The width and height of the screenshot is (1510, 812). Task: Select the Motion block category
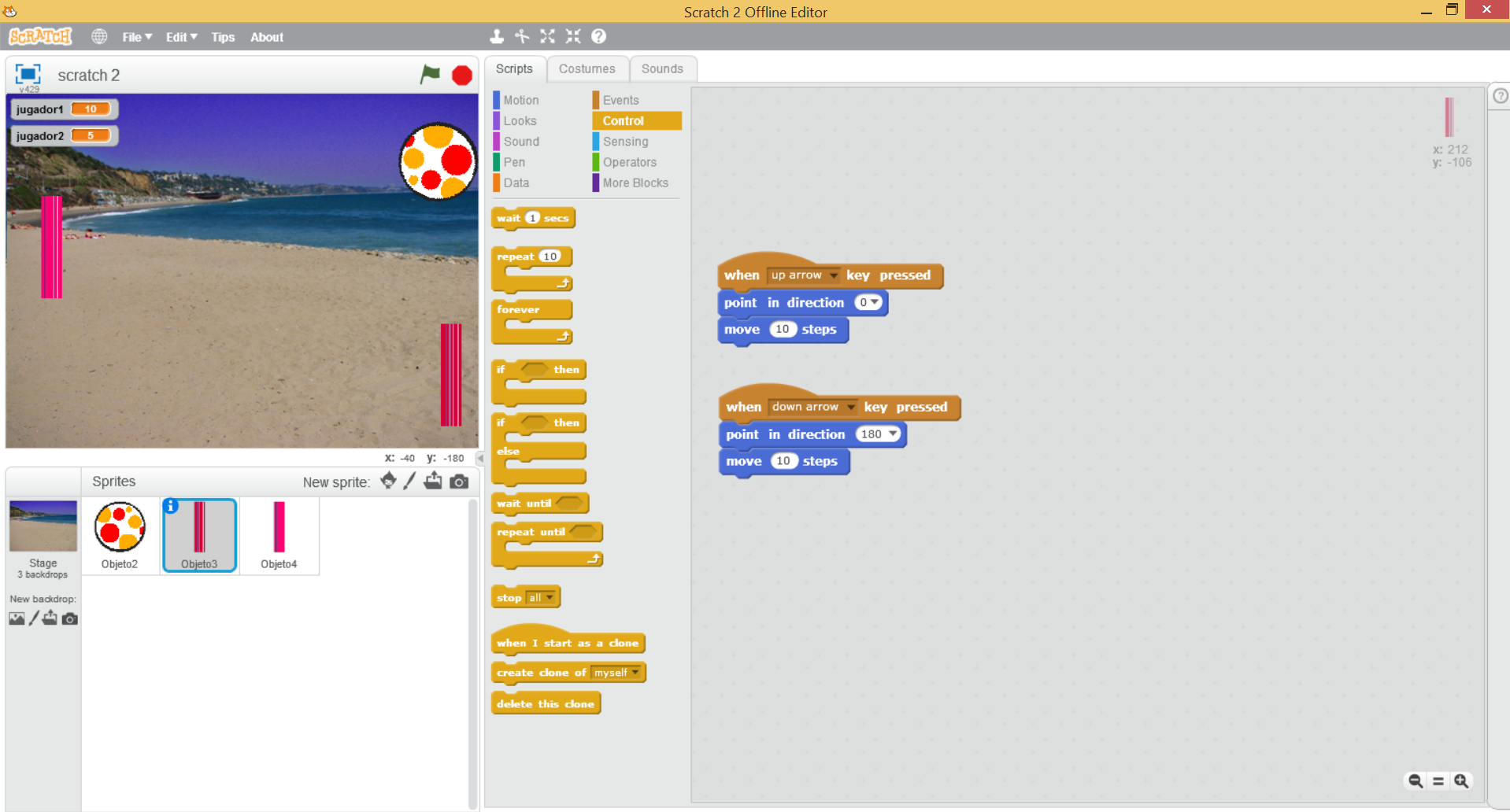click(520, 100)
